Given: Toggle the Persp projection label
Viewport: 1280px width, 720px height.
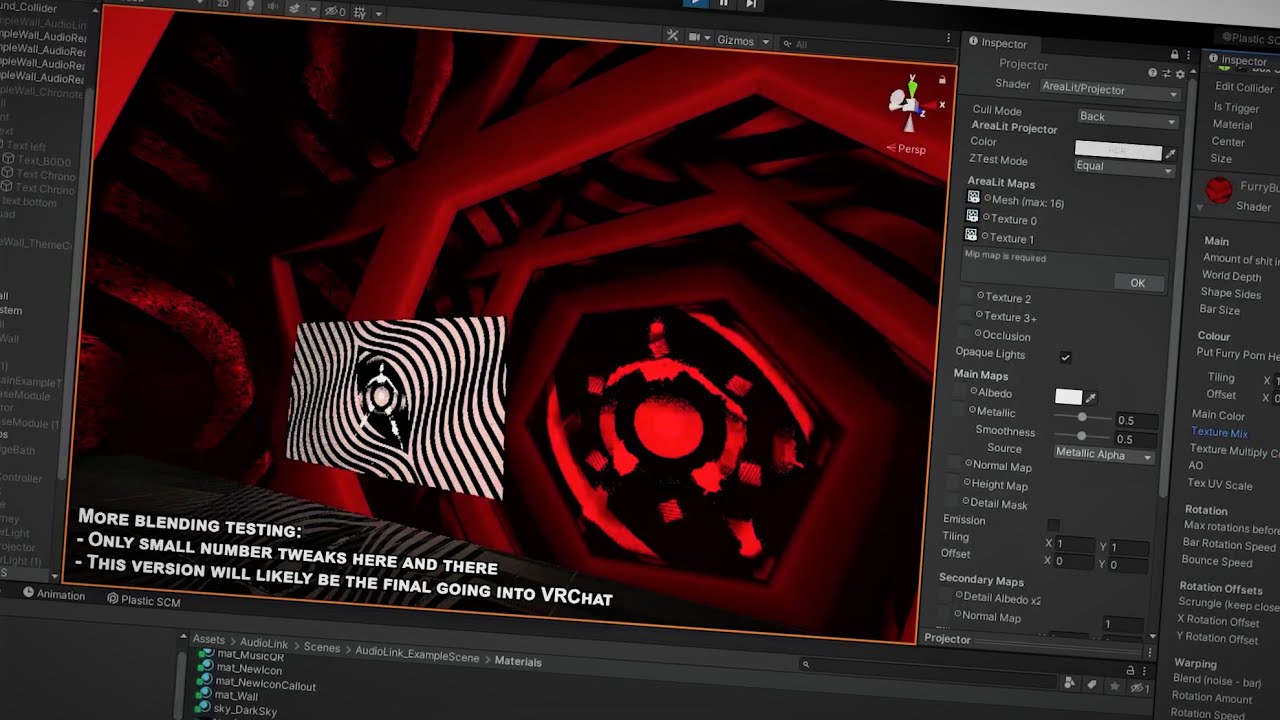Looking at the screenshot, I should pyautogui.click(x=906, y=149).
